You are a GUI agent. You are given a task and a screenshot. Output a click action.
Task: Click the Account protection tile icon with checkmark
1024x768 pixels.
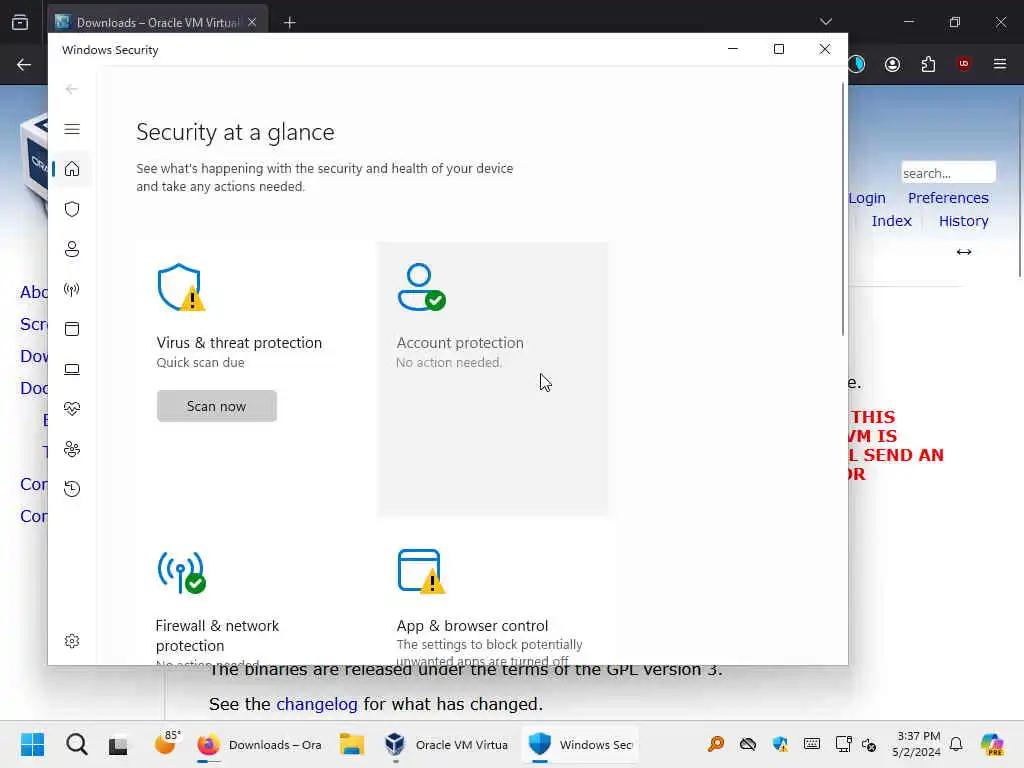421,287
